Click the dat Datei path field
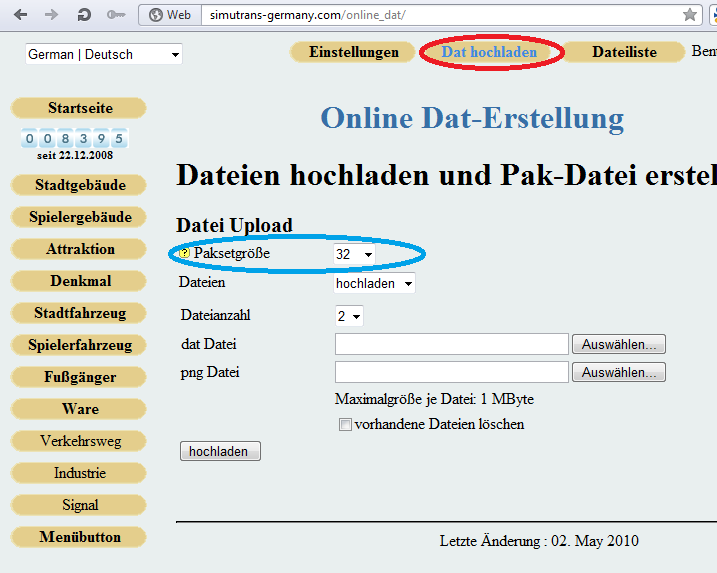The width and height of the screenshot is (717, 573). point(451,344)
